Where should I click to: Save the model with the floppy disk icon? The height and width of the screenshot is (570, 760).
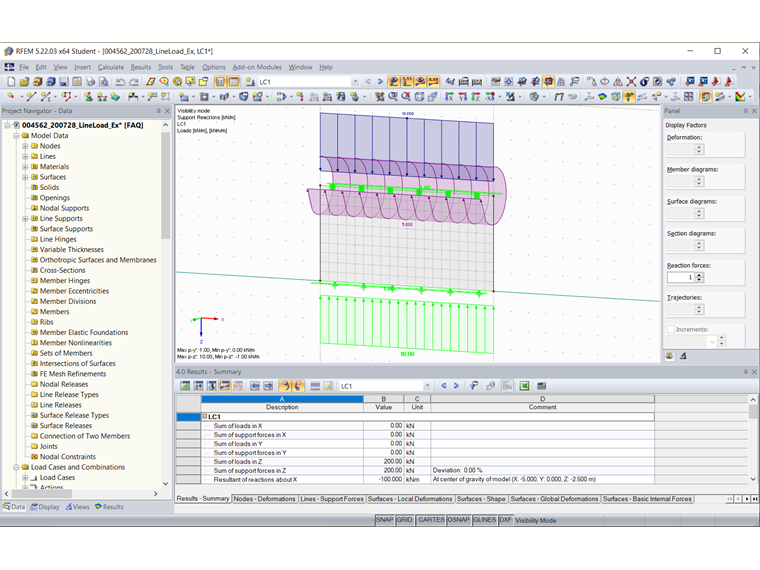click(x=63, y=81)
